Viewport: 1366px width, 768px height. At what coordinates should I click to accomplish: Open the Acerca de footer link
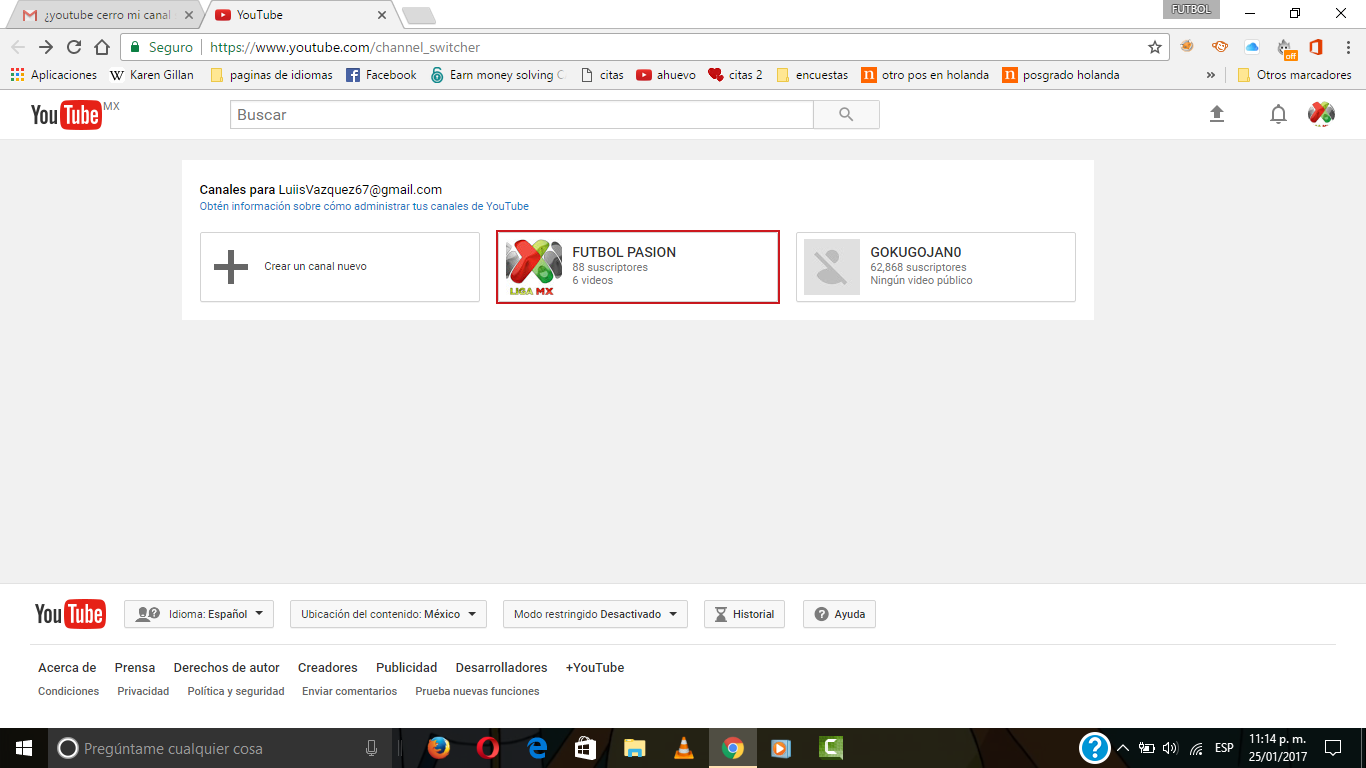click(67, 668)
